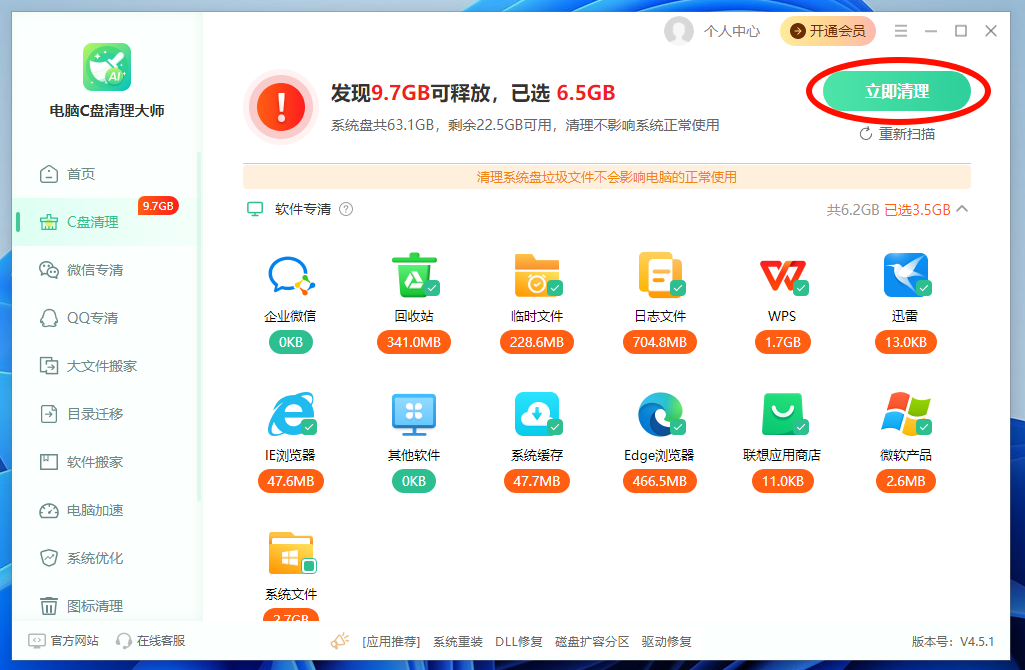Viewport: 1025px width, 670px height.
Task: Open 系统优化 in sidebar
Action: point(105,558)
